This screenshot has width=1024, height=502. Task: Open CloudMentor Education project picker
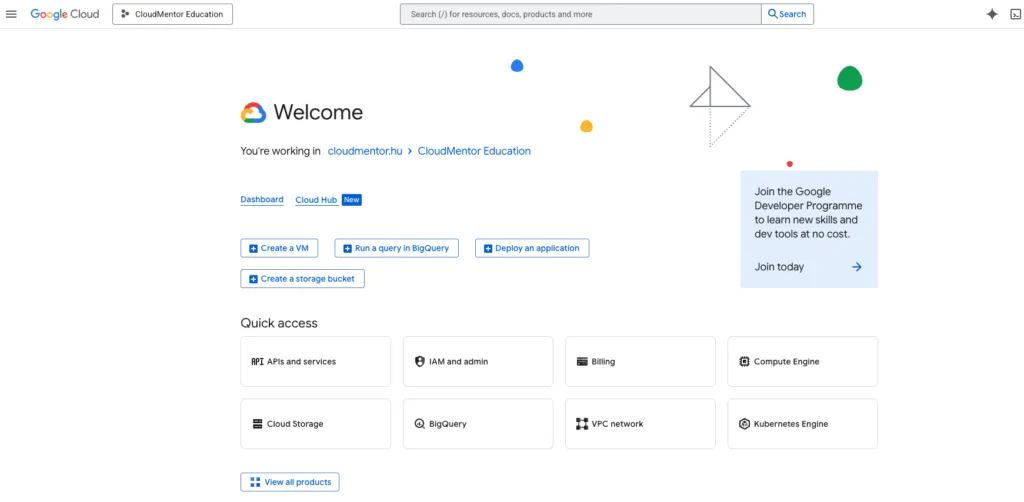click(x=172, y=14)
